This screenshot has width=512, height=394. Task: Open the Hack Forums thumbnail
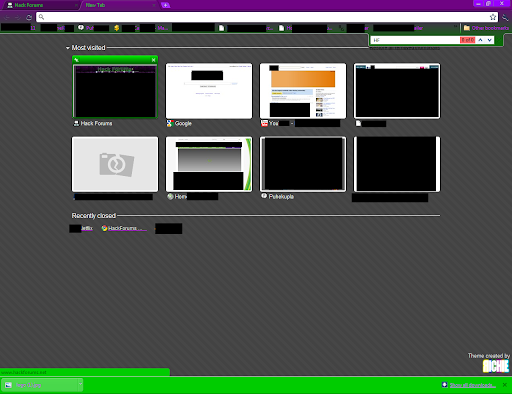(115, 91)
